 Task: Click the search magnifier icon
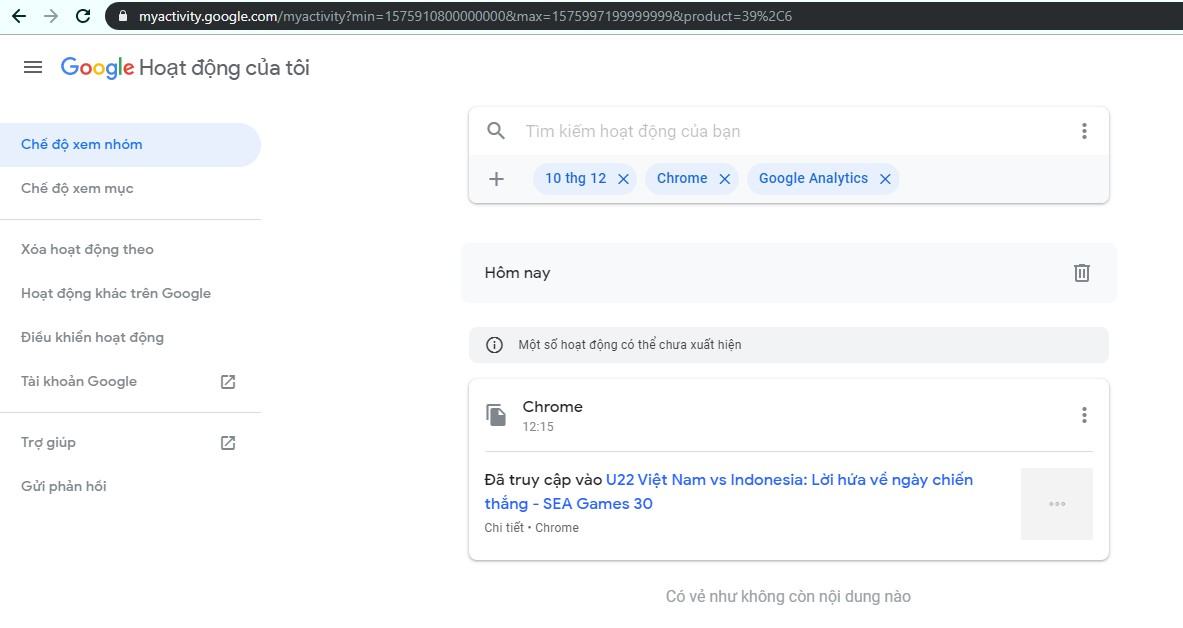click(496, 131)
